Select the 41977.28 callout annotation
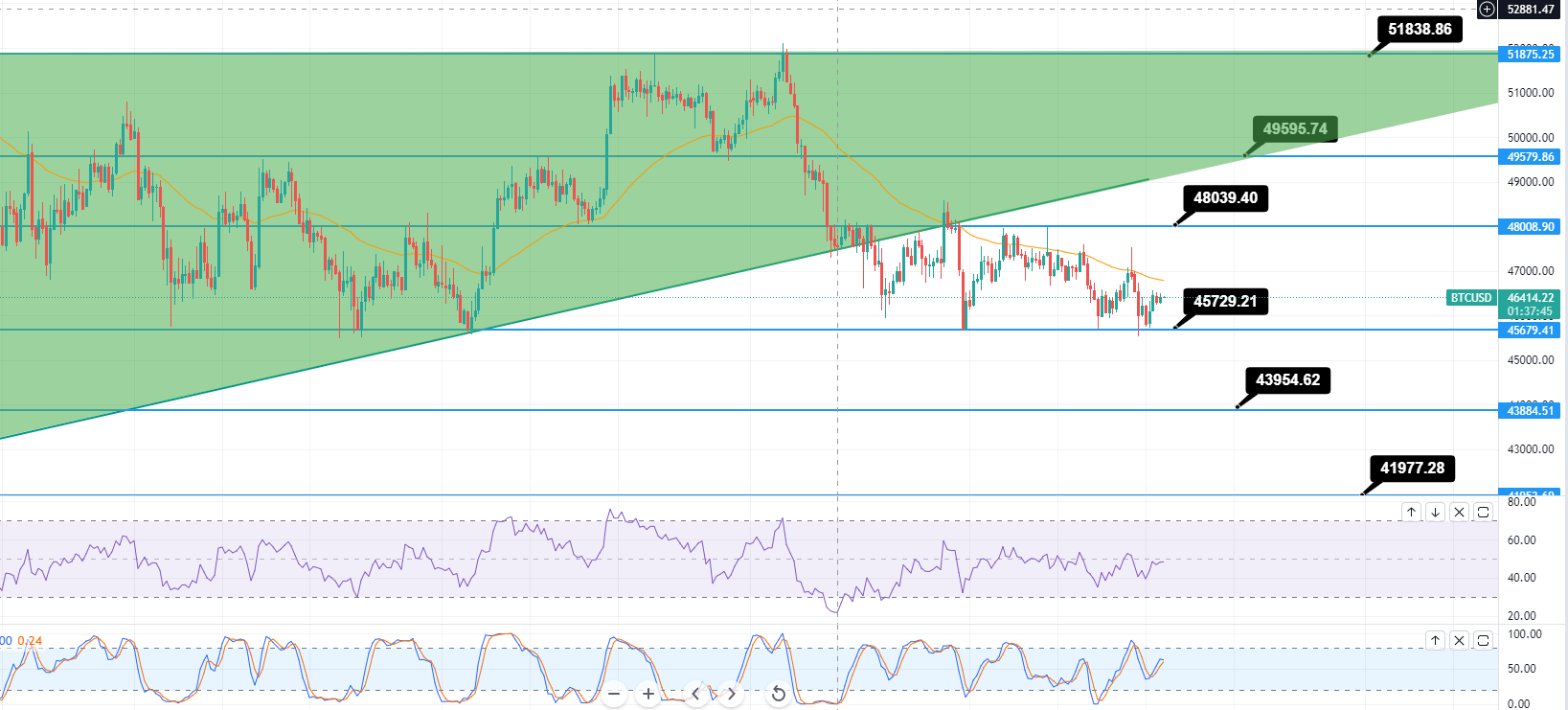The width and height of the screenshot is (1568, 710). click(1412, 469)
